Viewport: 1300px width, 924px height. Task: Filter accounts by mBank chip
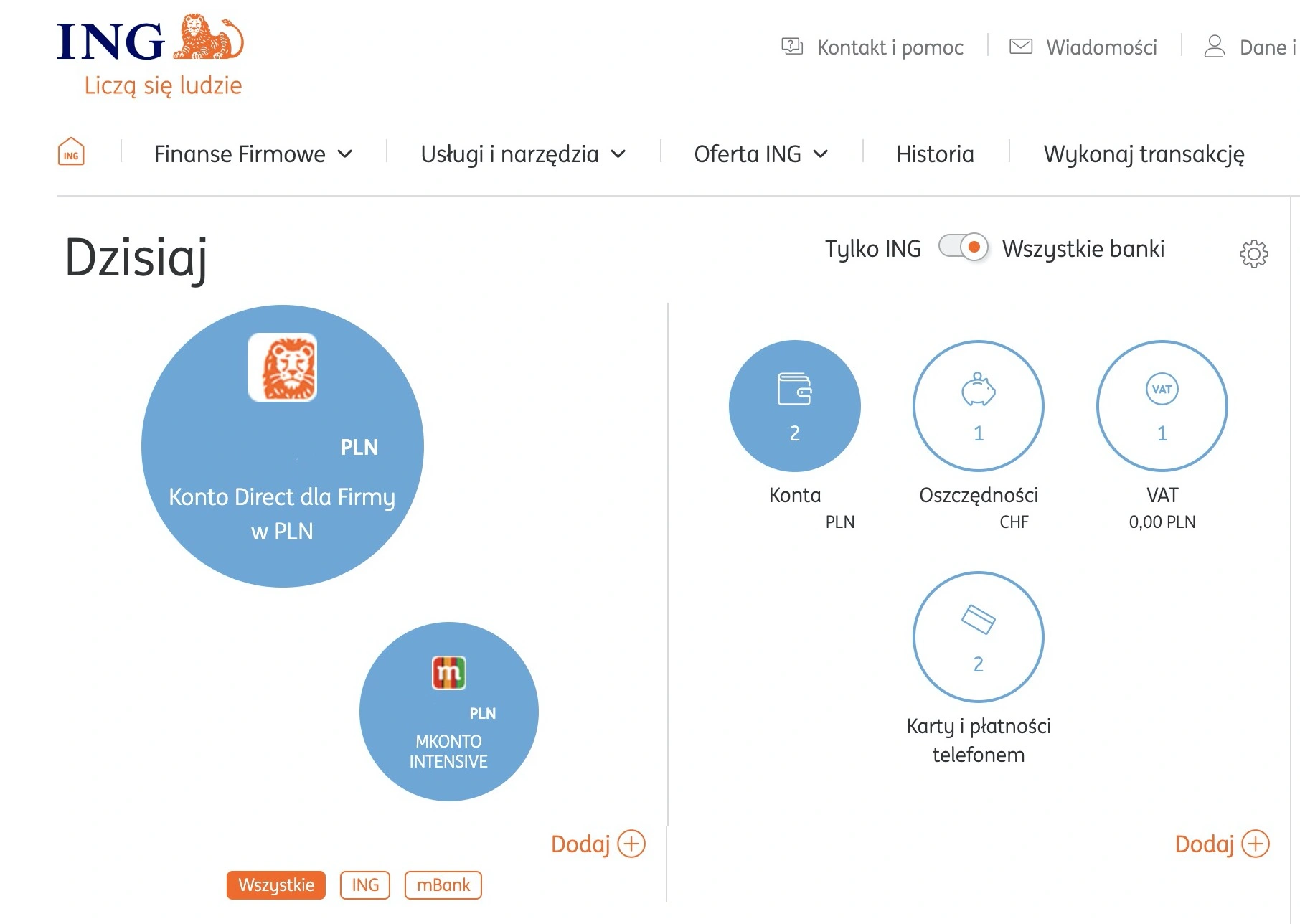point(443,885)
